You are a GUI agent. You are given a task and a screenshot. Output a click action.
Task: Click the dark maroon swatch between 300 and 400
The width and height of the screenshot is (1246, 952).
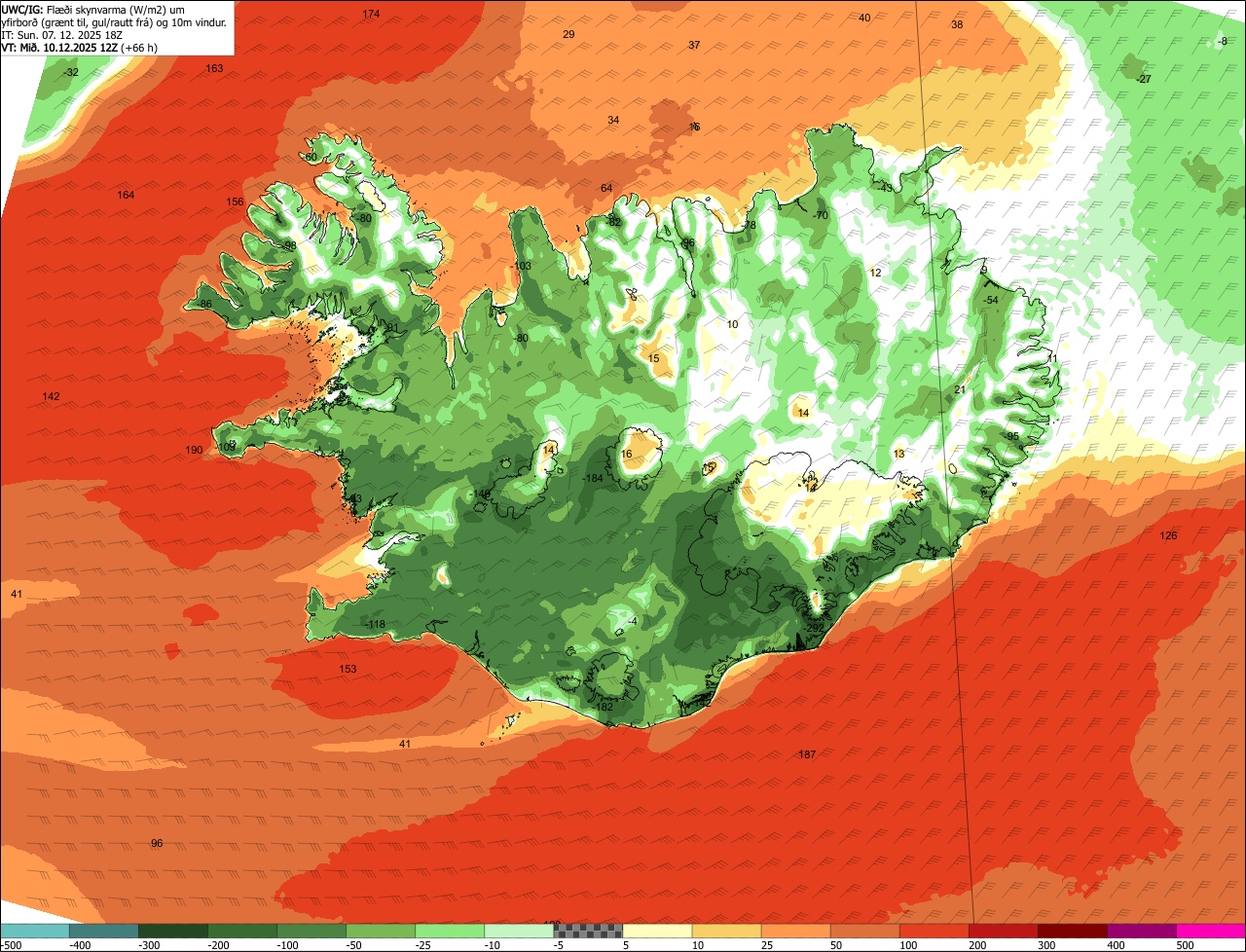click(x=1073, y=931)
